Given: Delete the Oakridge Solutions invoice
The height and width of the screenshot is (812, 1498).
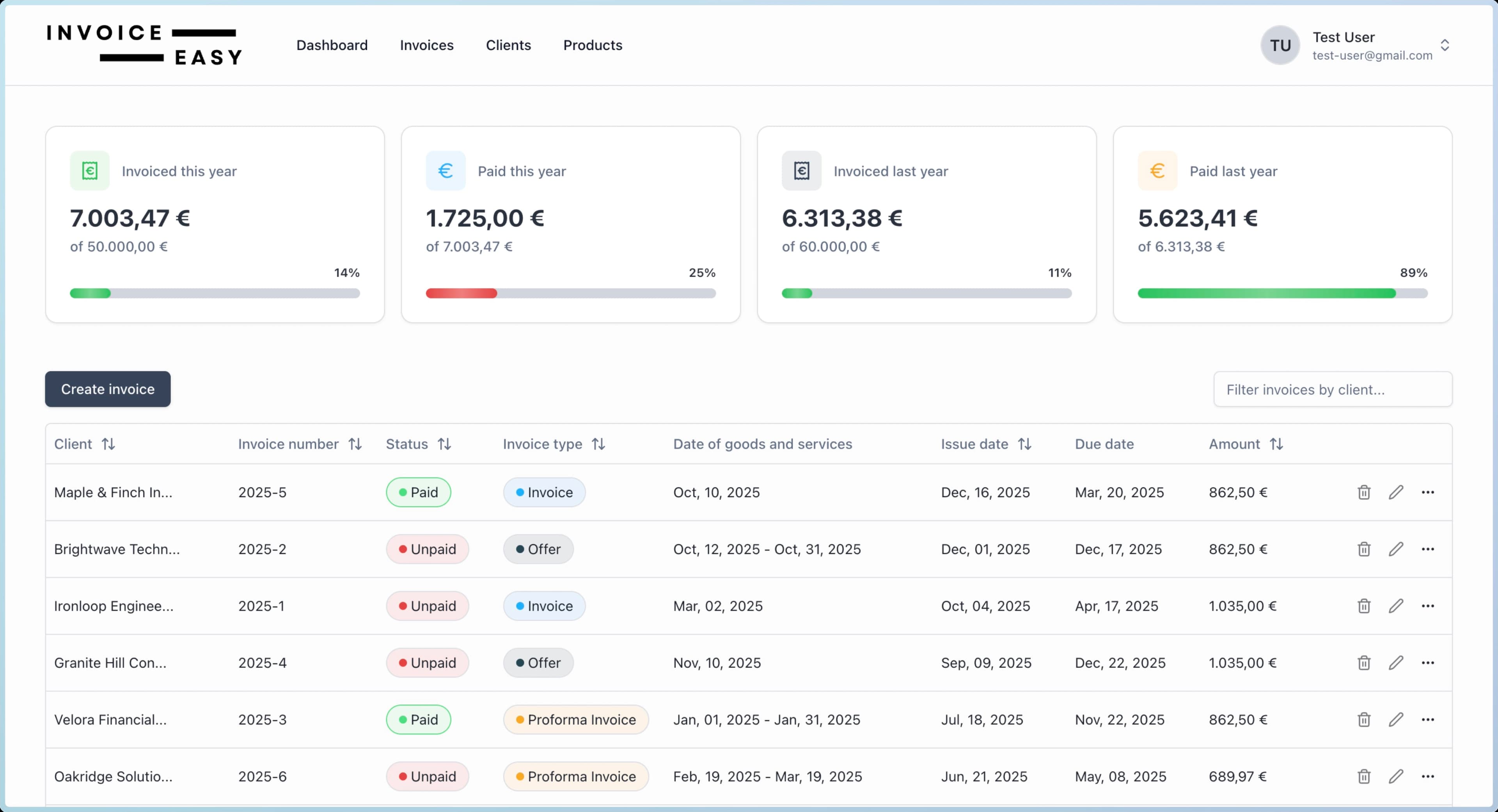Looking at the screenshot, I should click(1363, 777).
